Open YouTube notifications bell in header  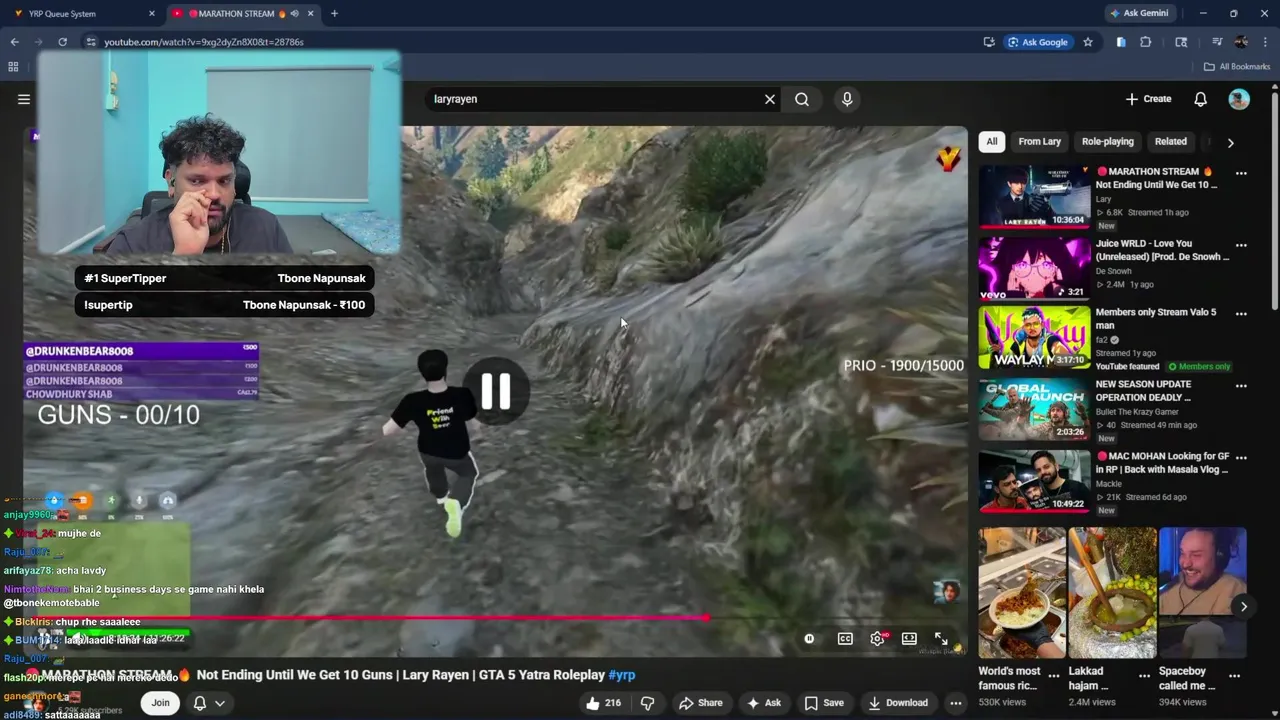[x=1200, y=99]
